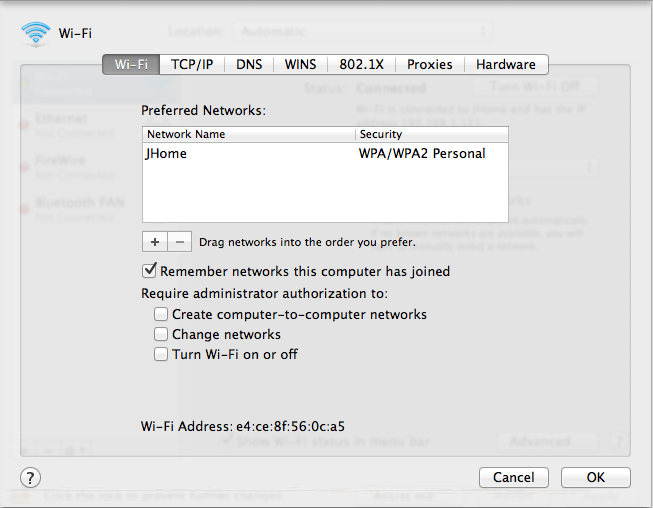
Task: Open the help question mark button
Action: point(30,477)
